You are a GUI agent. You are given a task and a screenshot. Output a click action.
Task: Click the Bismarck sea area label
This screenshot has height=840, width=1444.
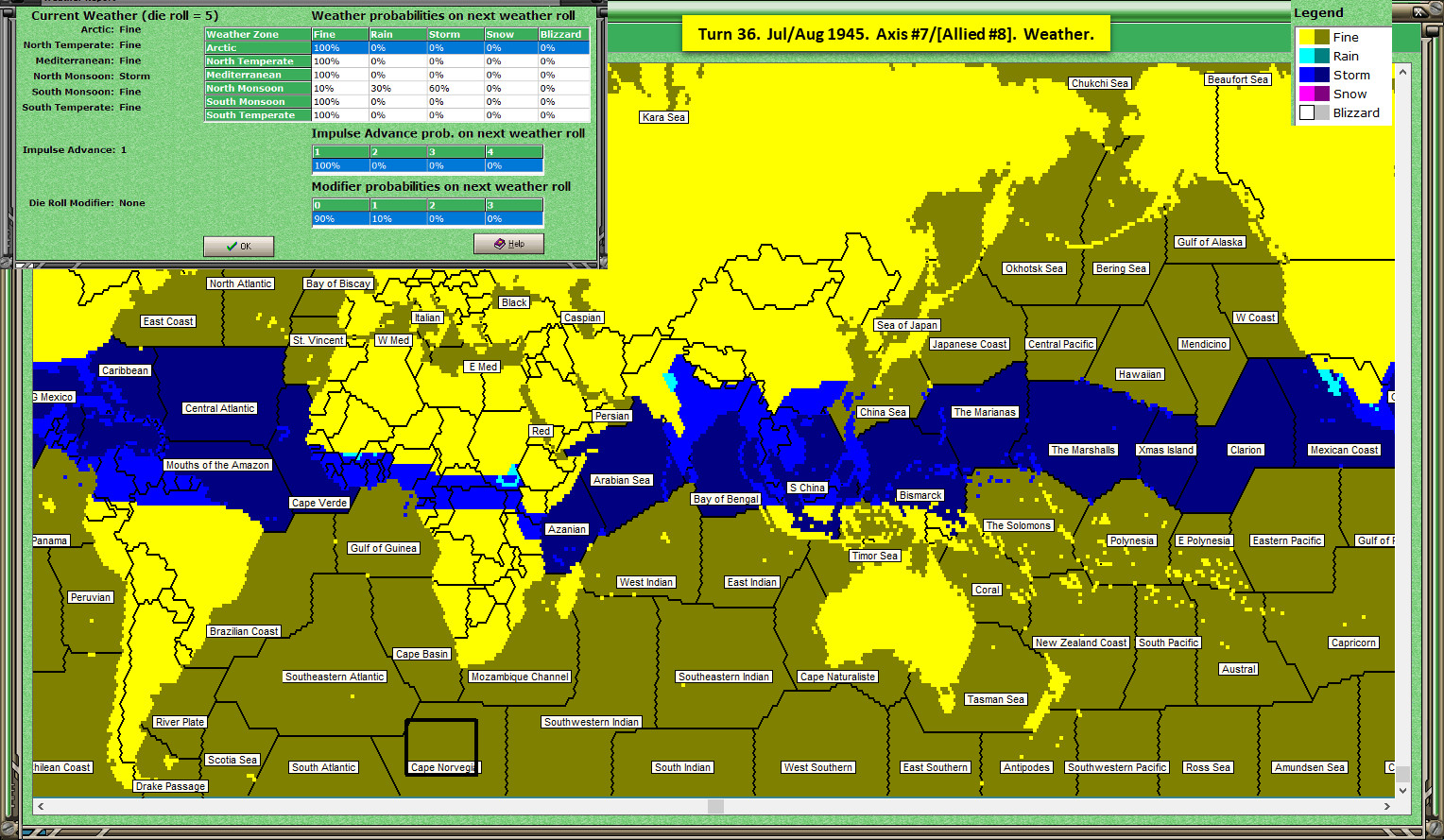point(920,495)
